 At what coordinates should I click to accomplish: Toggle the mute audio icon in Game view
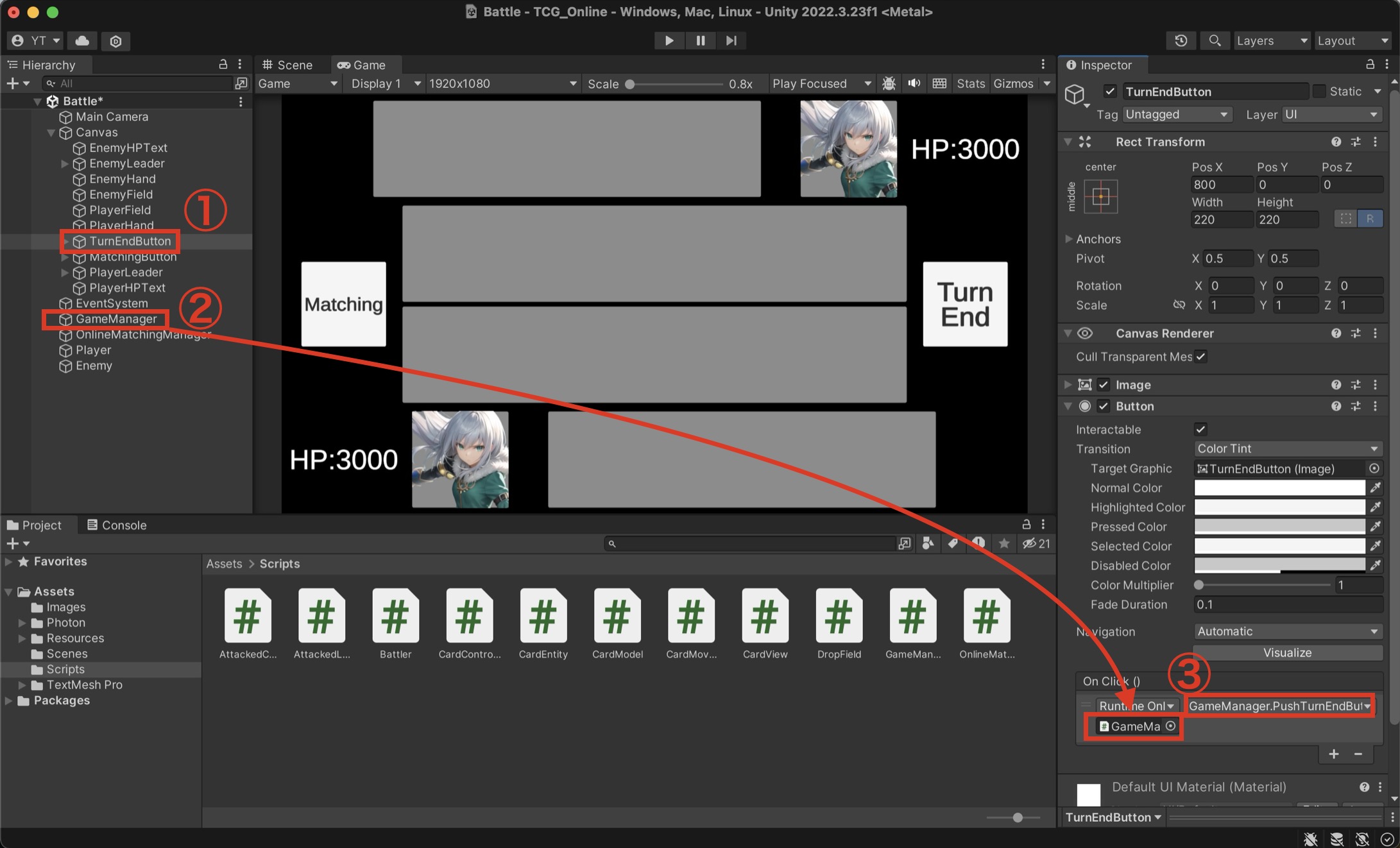(914, 83)
